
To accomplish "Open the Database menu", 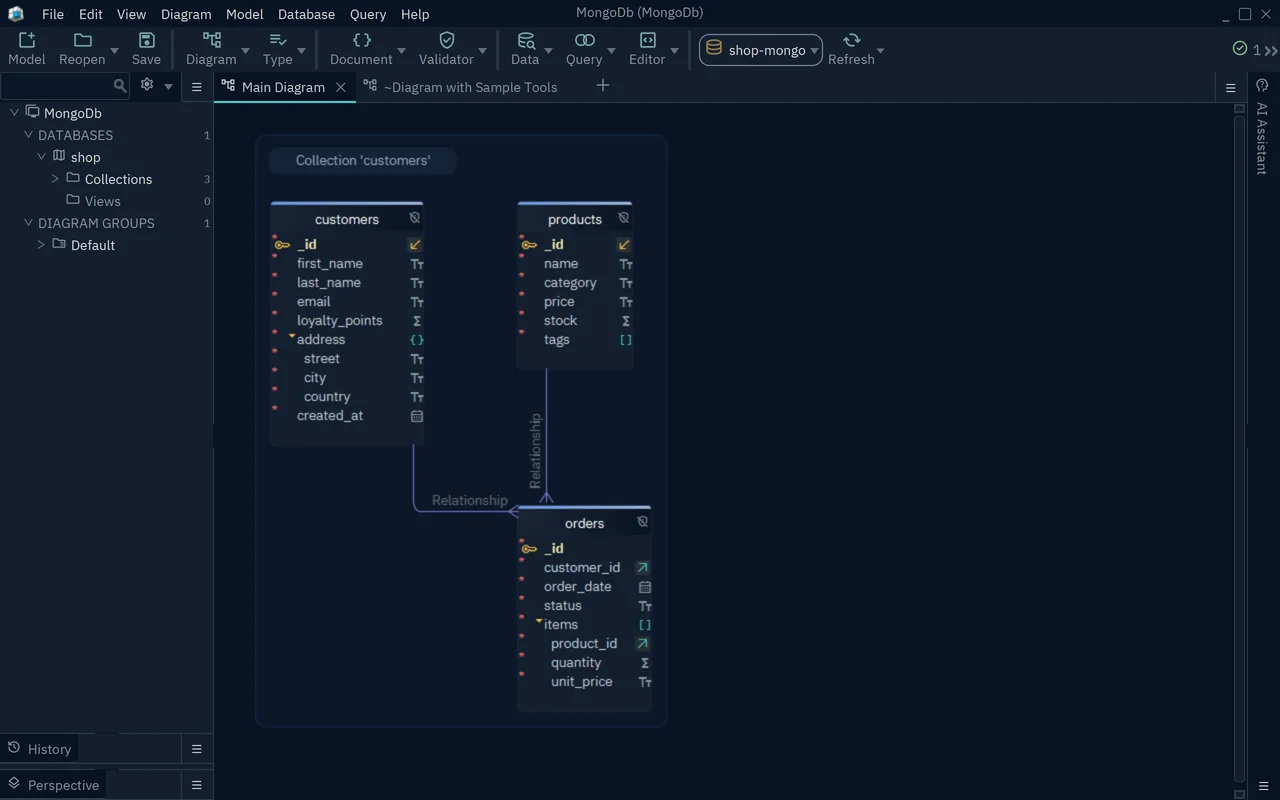I will pyautogui.click(x=306, y=14).
